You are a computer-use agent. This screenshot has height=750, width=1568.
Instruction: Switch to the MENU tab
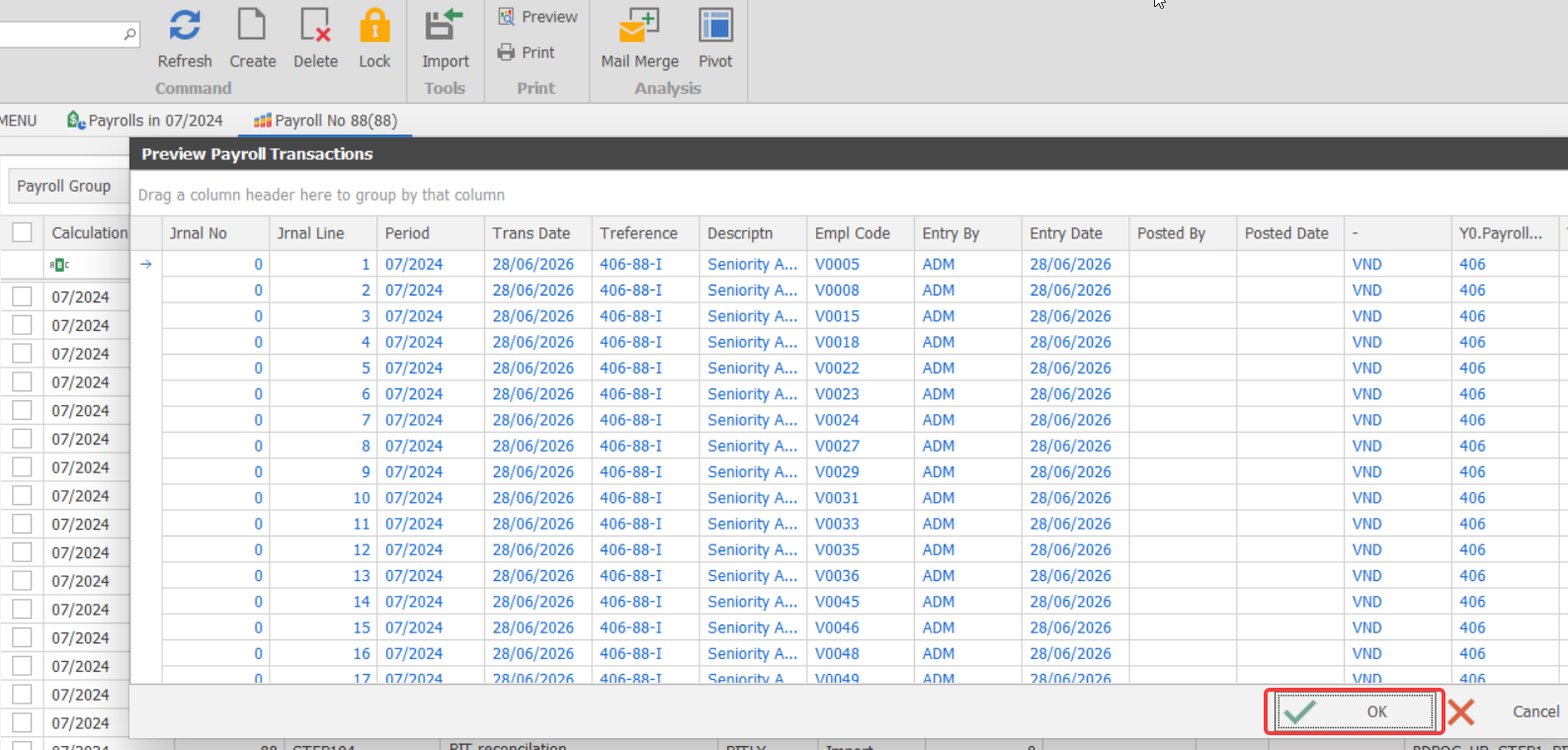pos(18,121)
